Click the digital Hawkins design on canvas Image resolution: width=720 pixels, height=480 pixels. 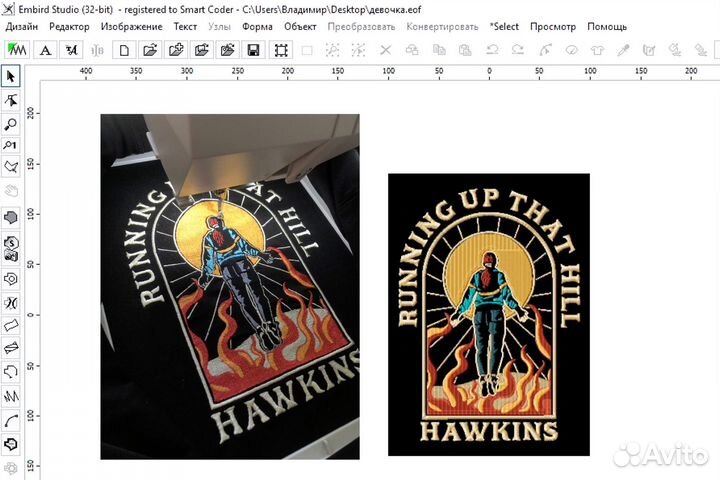click(x=488, y=316)
